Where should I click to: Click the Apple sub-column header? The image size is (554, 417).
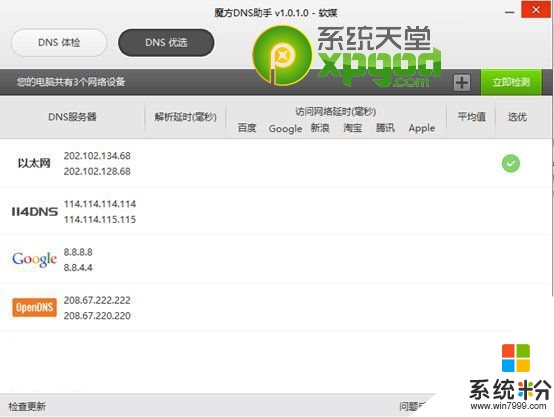[x=422, y=128]
